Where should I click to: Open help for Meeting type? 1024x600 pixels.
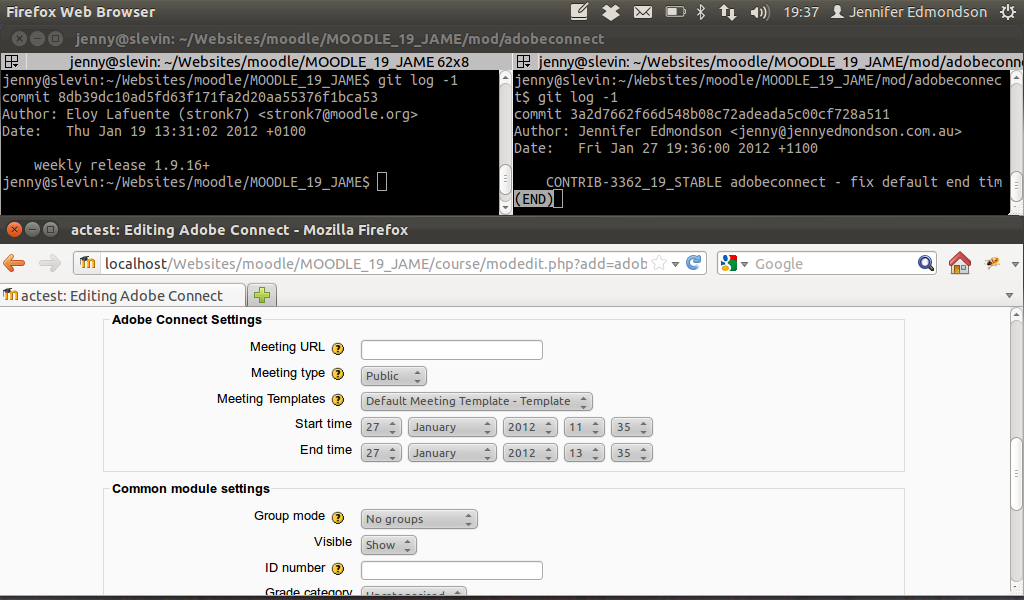click(338, 374)
